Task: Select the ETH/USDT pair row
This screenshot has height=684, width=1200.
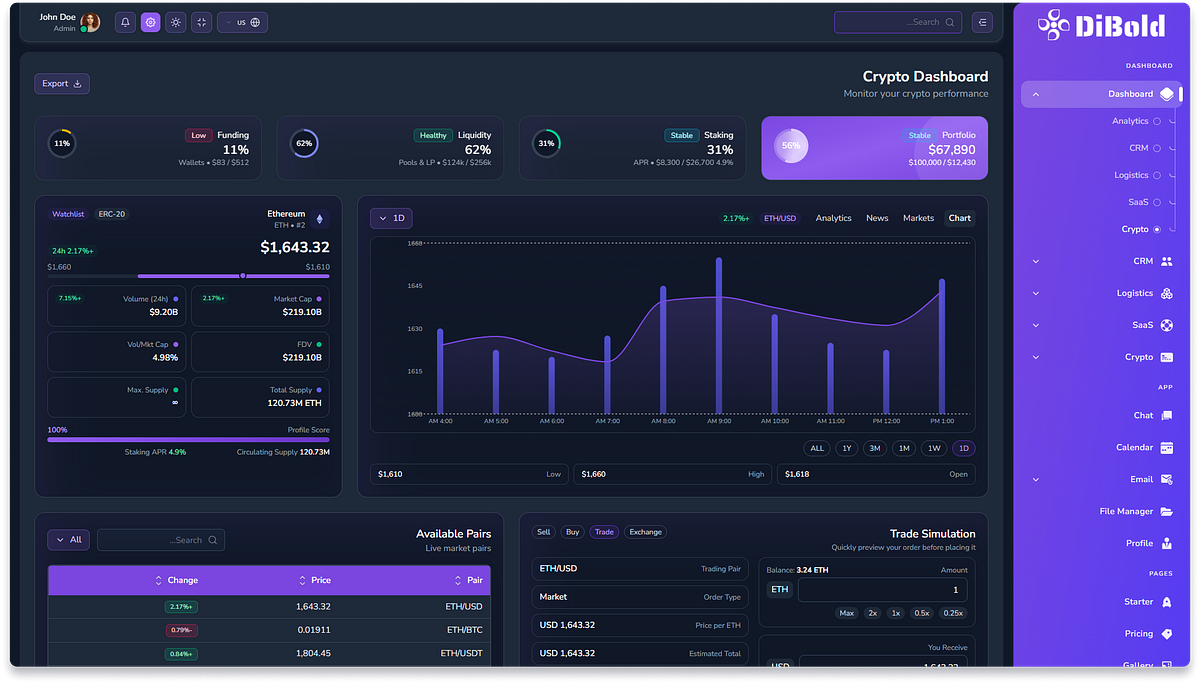Action: [x=270, y=654]
